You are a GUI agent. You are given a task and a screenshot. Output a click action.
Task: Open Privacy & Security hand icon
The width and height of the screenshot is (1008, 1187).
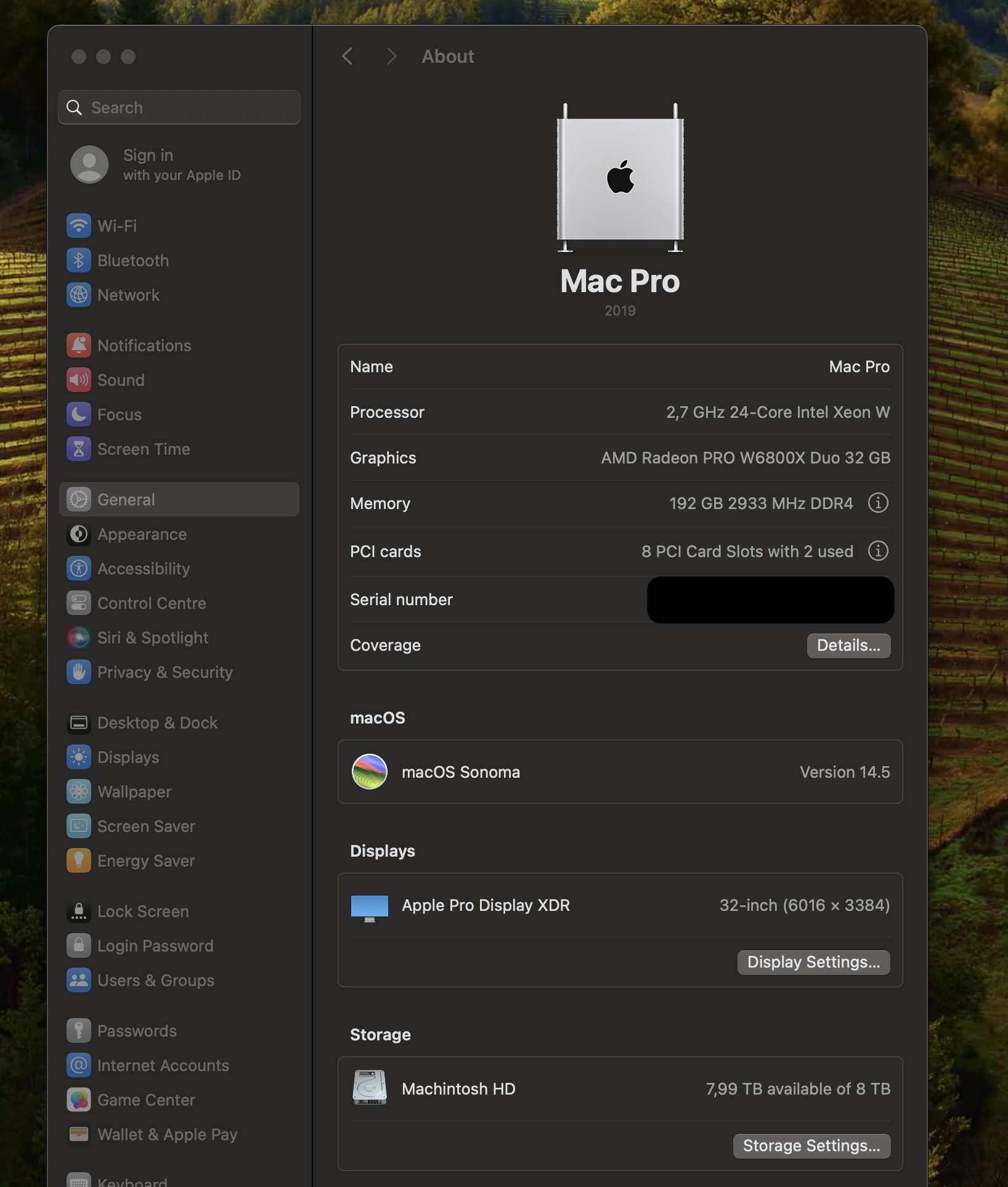(x=79, y=672)
